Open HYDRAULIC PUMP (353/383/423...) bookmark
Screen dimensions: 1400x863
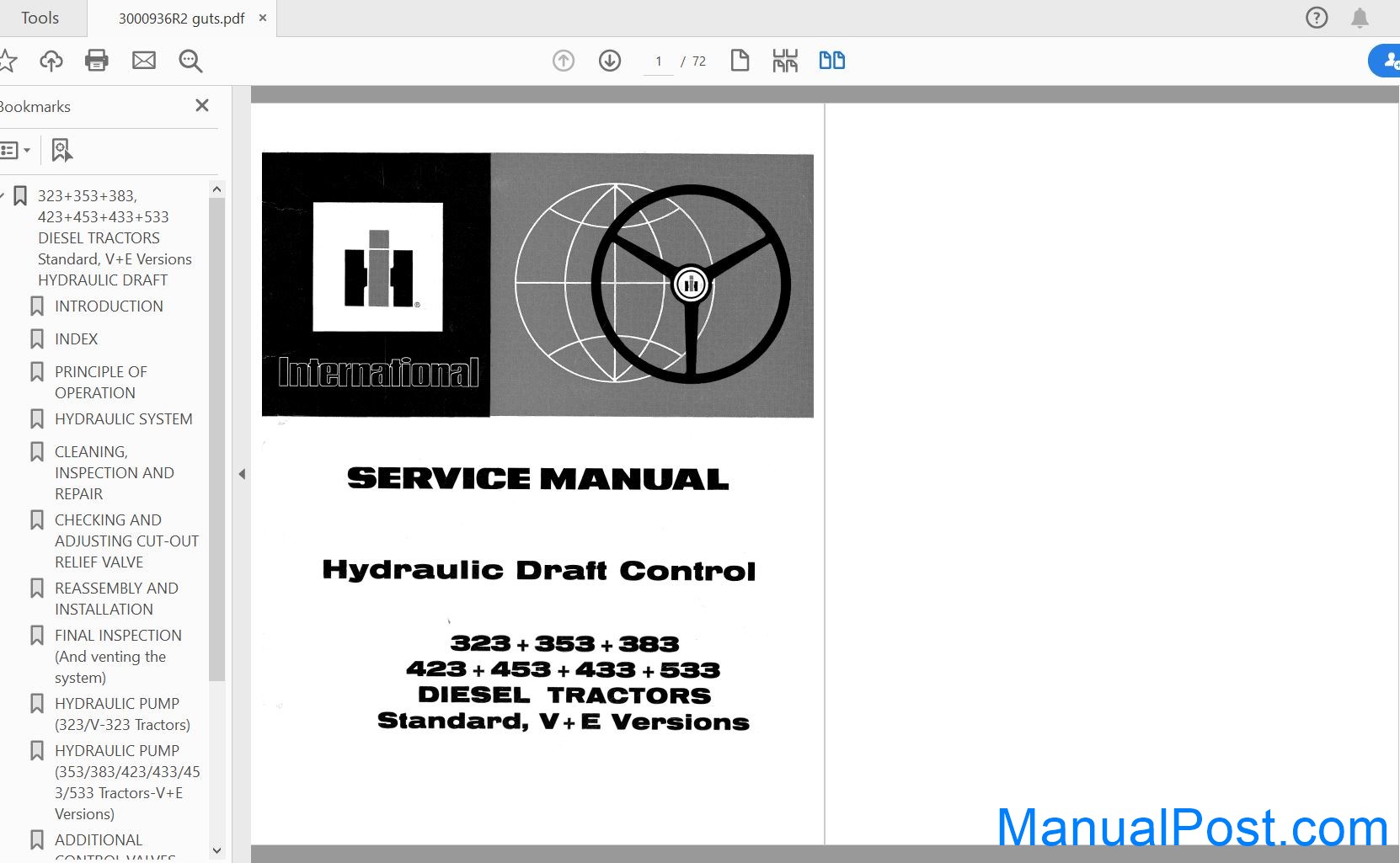127,782
